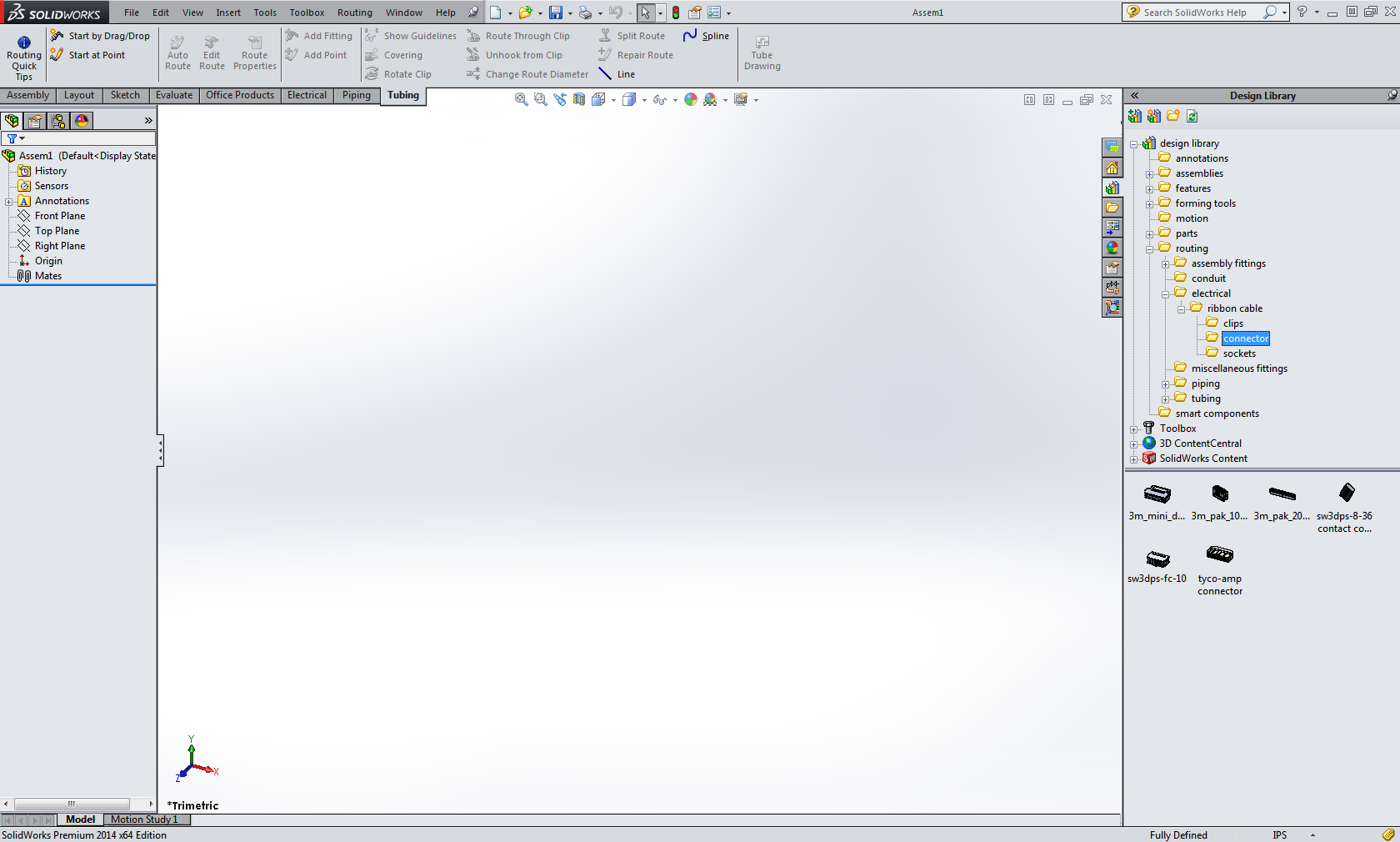Click Start at Point
Screen dimensions: 1400x842
(87, 55)
